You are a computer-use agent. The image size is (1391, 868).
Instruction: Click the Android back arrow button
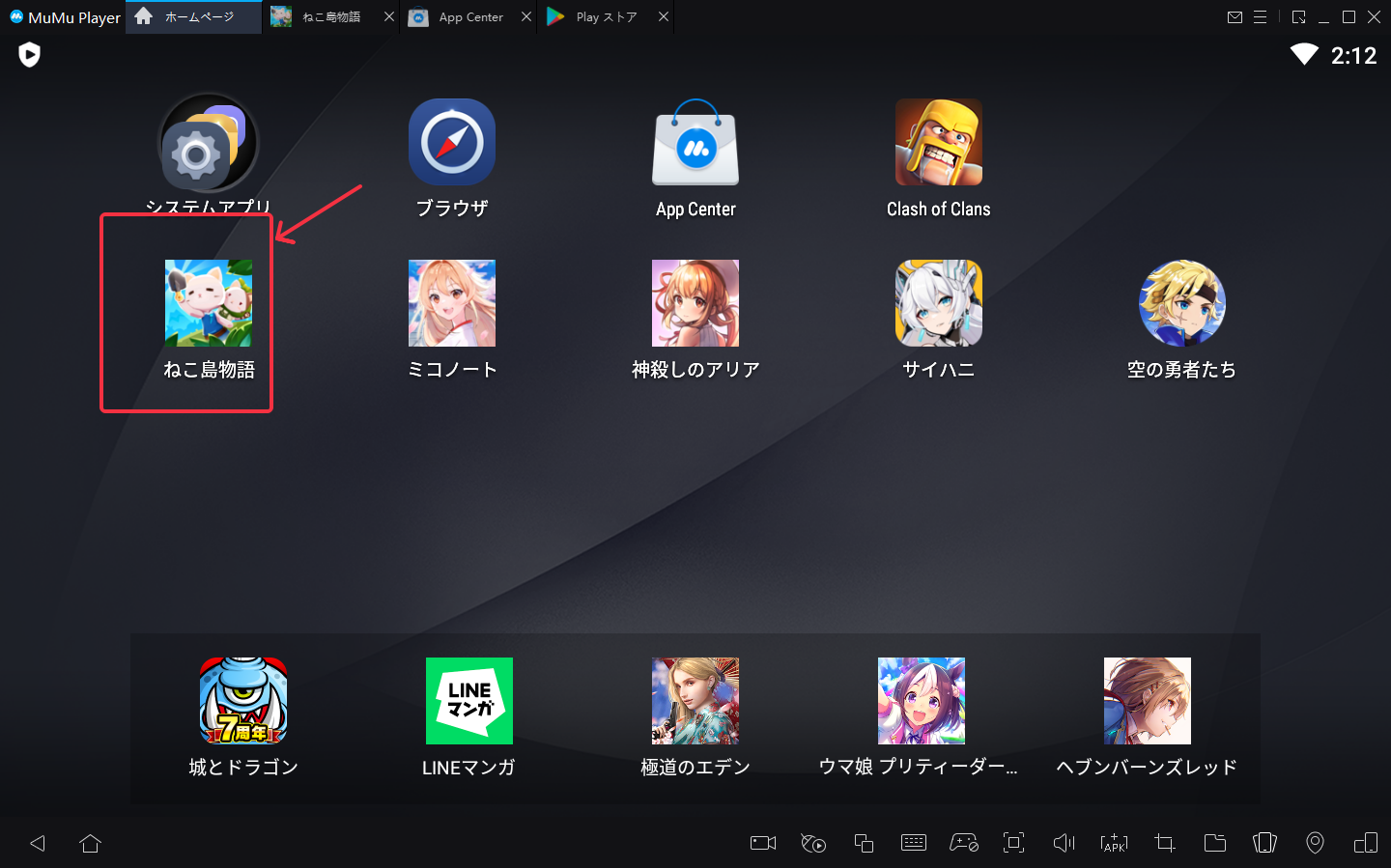pyautogui.click(x=38, y=843)
